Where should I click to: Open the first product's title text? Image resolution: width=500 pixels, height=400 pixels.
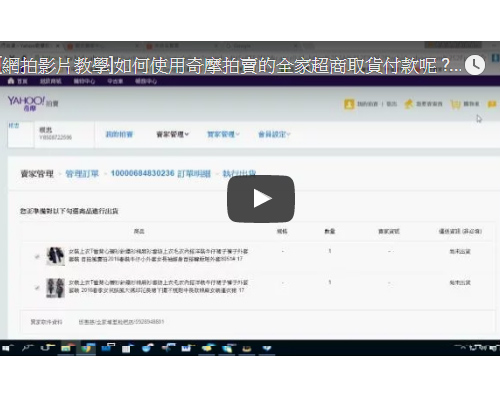click(158, 255)
